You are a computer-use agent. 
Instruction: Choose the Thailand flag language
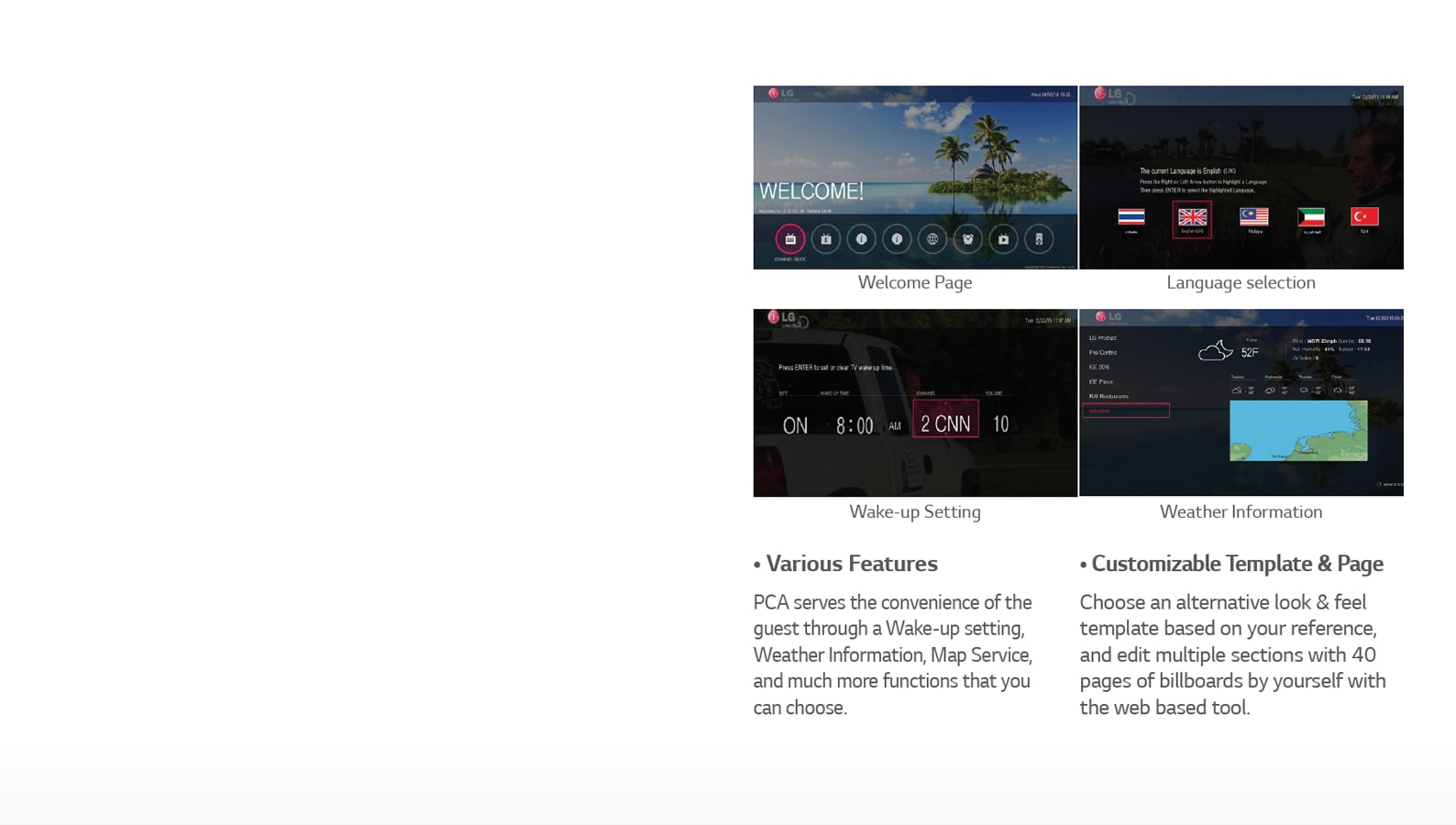coord(1131,217)
